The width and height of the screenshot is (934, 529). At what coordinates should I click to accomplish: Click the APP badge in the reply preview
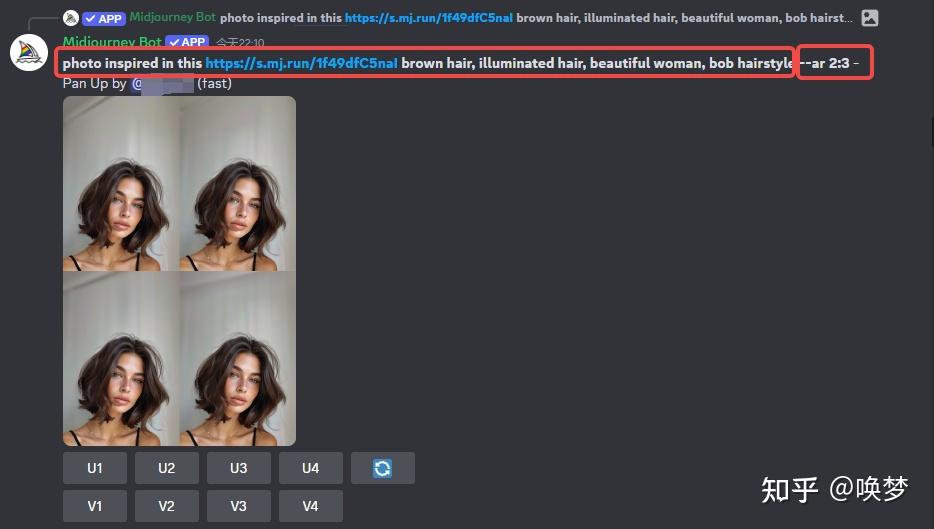click(x=104, y=18)
